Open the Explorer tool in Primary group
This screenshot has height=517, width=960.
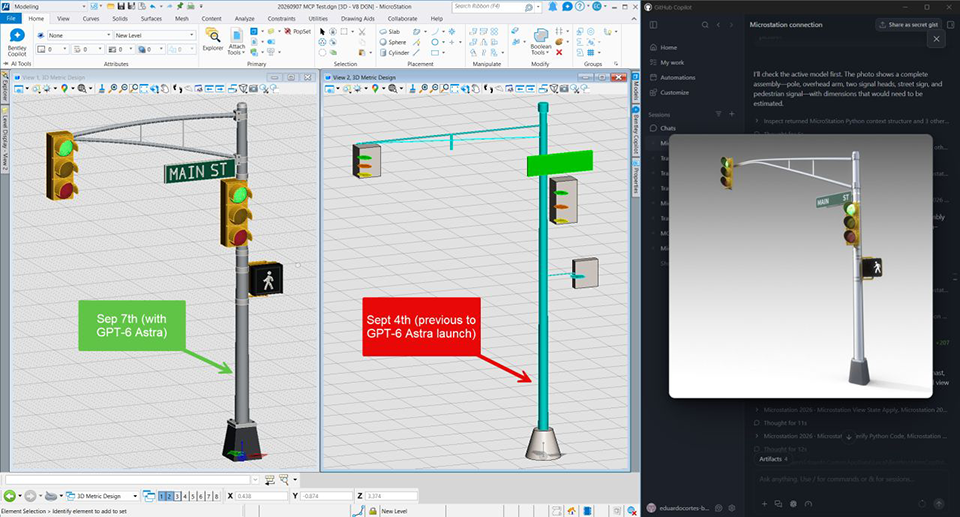(x=212, y=39)
